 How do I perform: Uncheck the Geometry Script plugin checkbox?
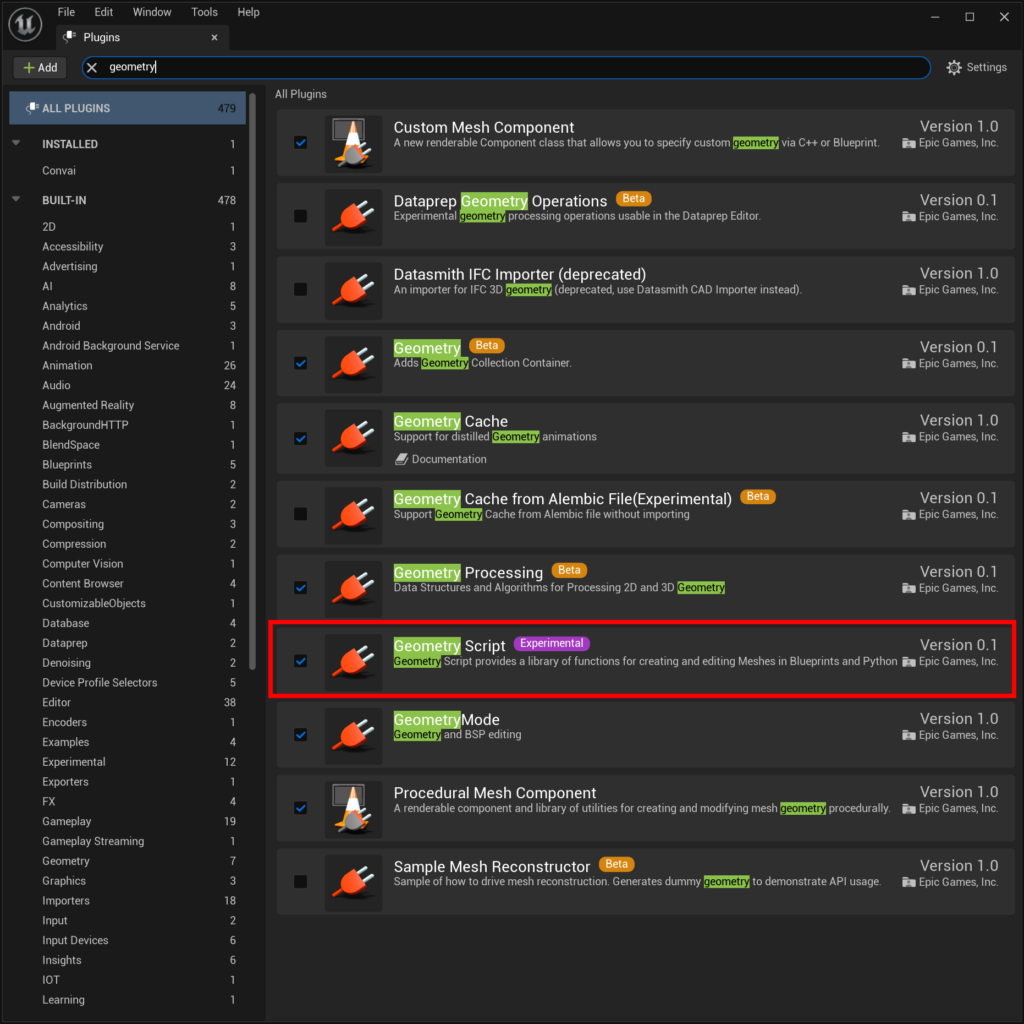pyautogui.click(x=300, y=661)
